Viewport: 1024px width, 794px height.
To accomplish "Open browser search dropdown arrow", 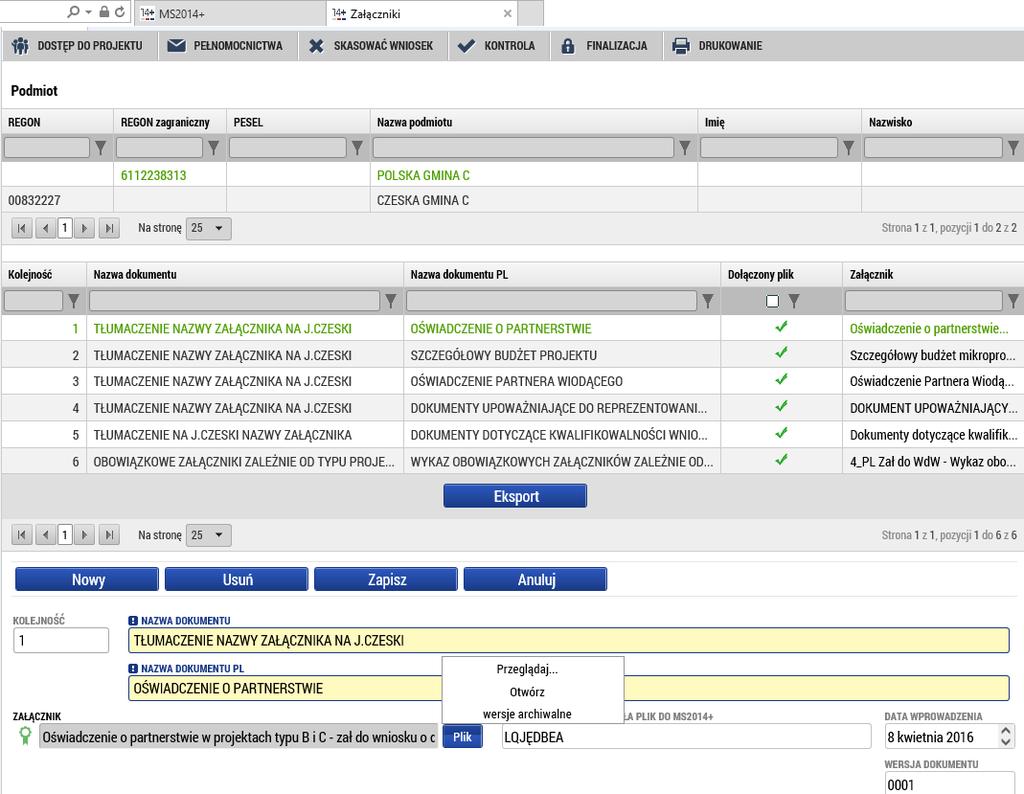I will (x=88, y=12).
